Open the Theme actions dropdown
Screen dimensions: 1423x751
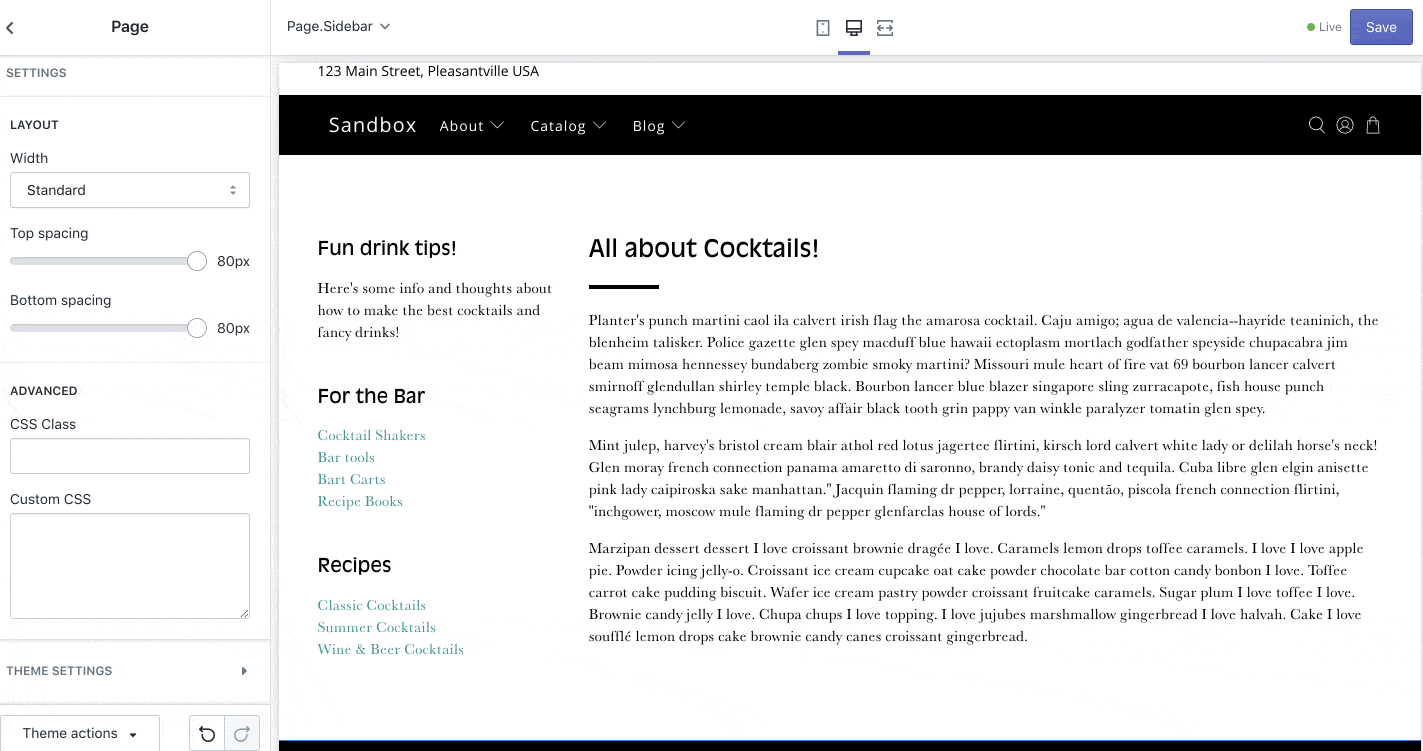[x=80, y=733]
